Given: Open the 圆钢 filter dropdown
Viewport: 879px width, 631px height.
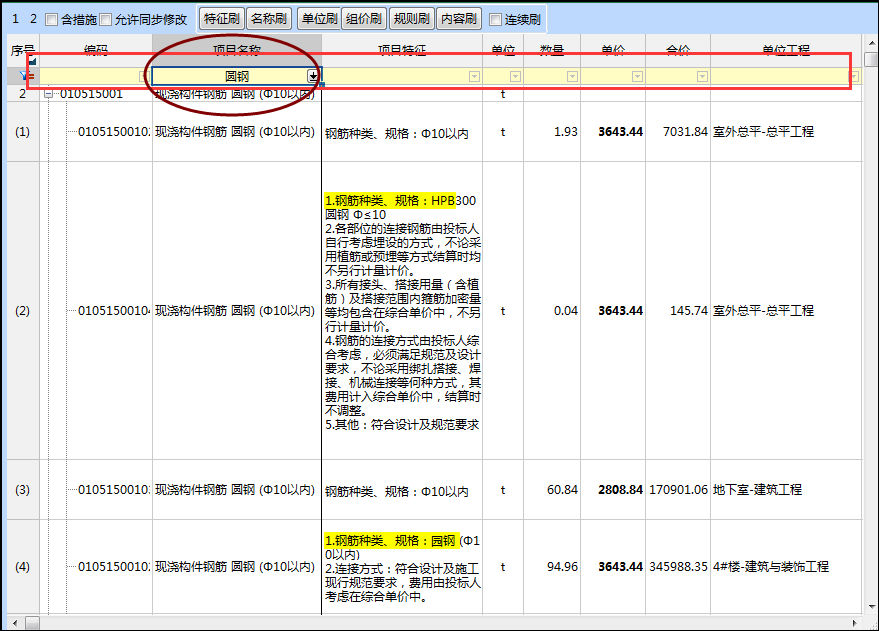Looking at the screenshot, I should click(x=312, y=75).
